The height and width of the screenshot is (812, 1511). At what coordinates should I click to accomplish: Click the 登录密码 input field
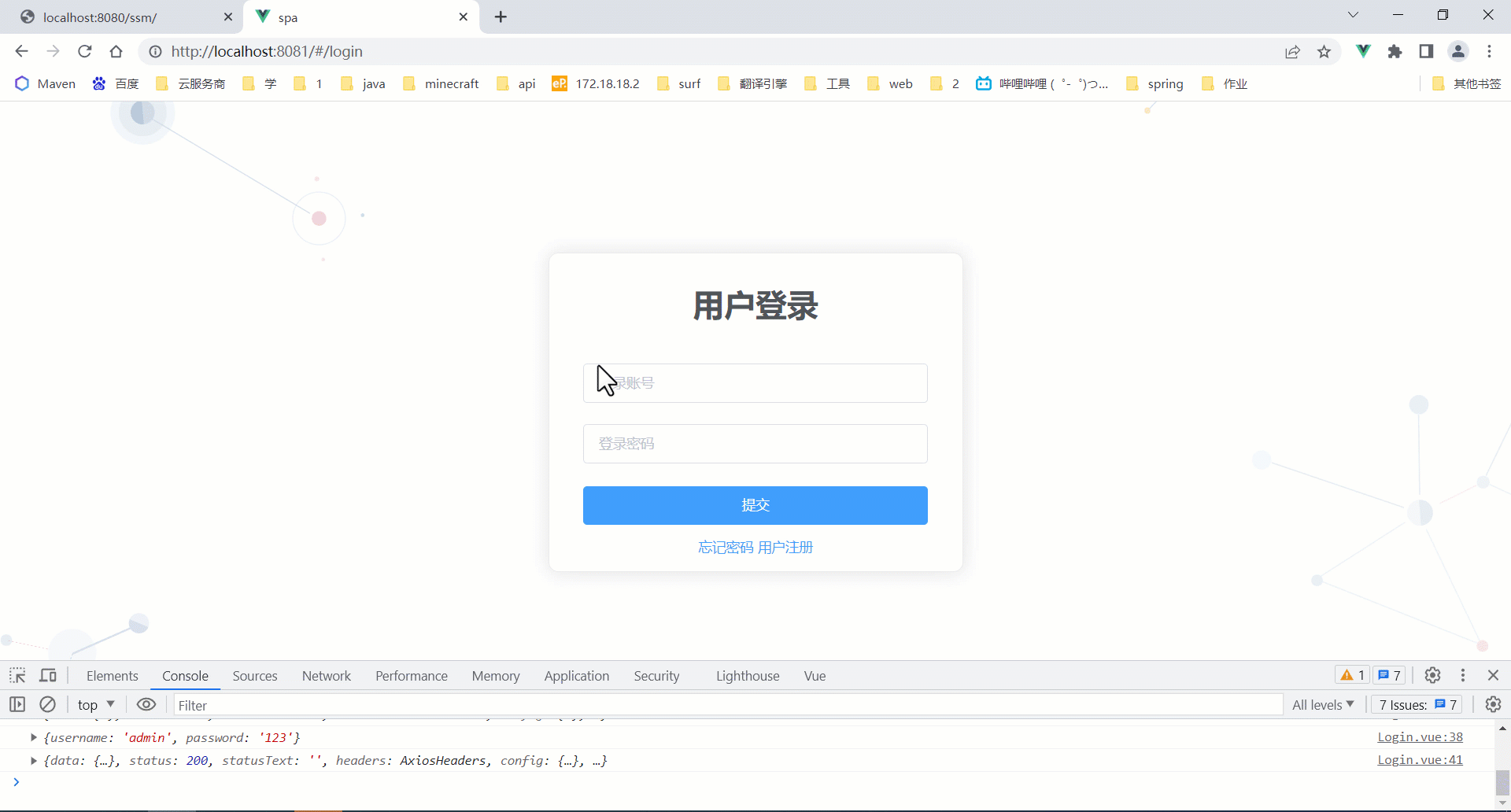tap(755, 444)
